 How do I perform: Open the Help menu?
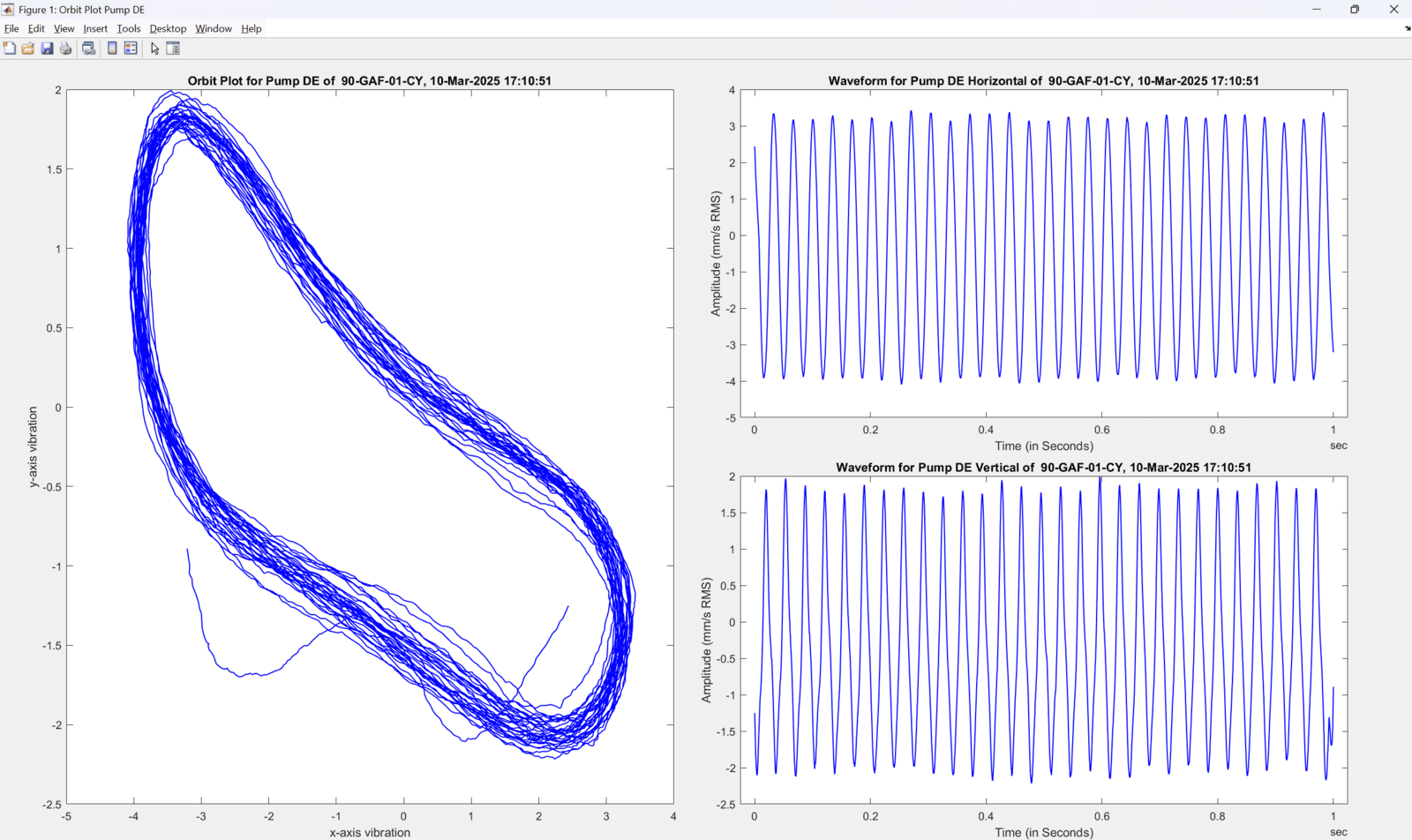click(252, 28)
